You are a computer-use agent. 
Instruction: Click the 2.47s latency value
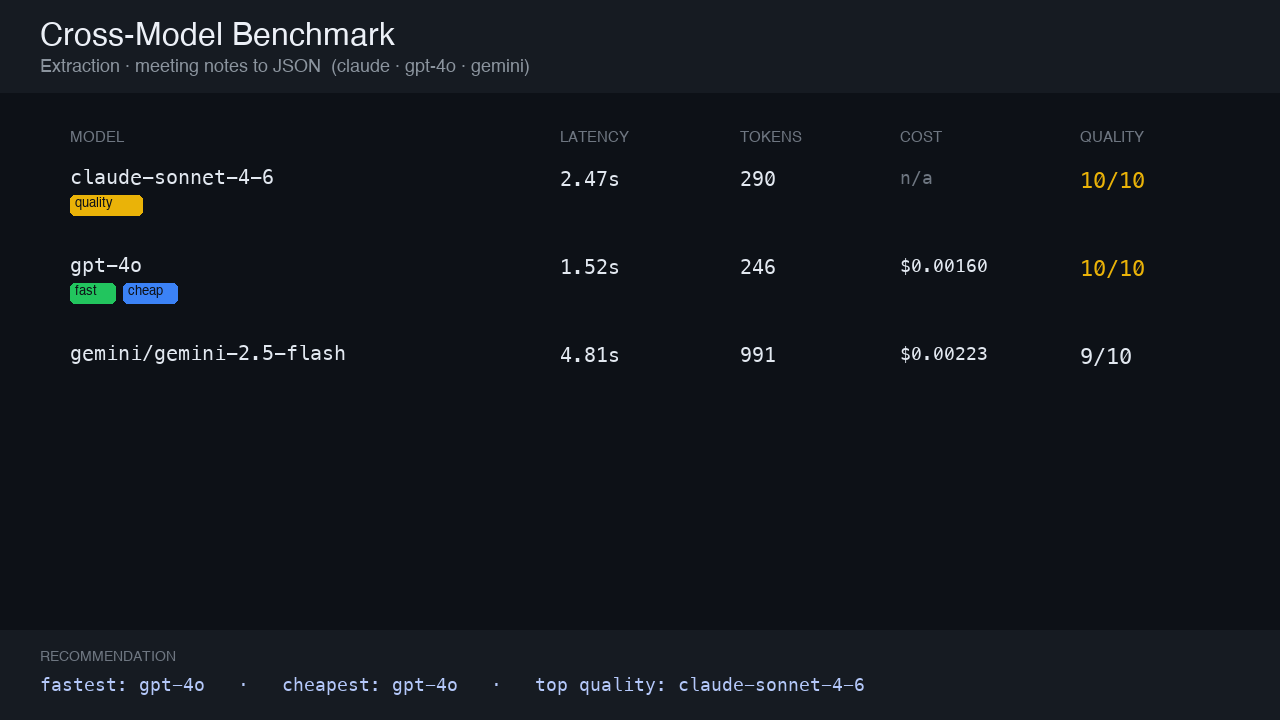click(590, 179)
